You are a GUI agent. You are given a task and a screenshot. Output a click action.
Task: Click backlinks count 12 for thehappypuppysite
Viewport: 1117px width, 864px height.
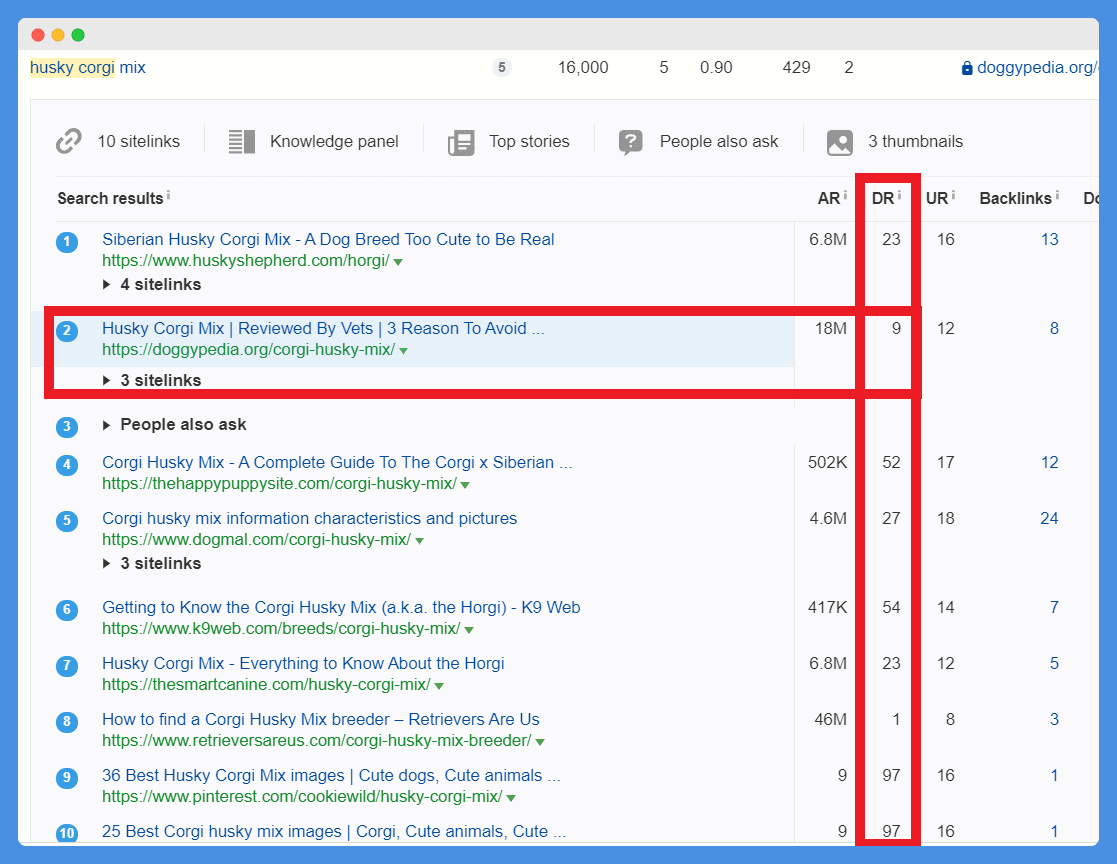click(1049, 462)
